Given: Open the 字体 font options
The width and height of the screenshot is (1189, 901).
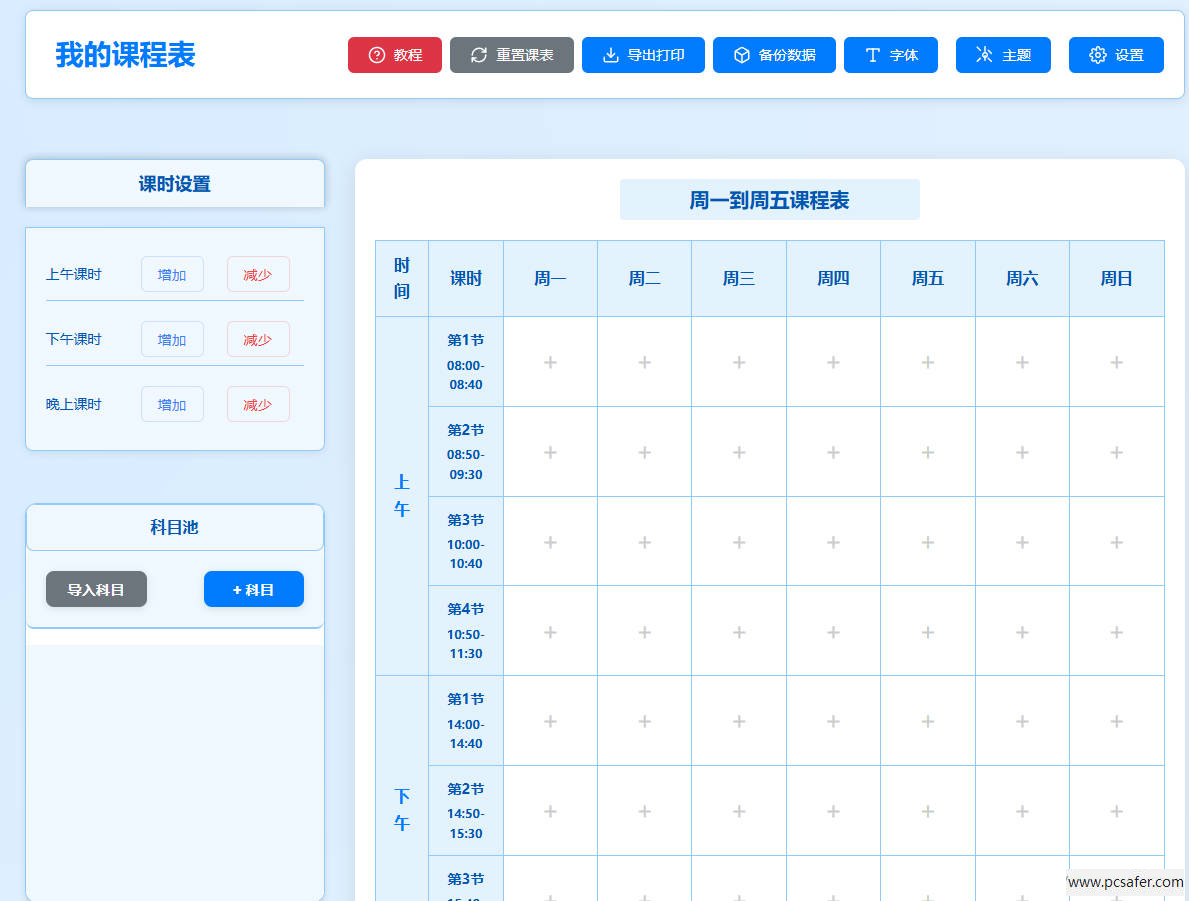Looking at the screenshot, I should tap(890, 55).
